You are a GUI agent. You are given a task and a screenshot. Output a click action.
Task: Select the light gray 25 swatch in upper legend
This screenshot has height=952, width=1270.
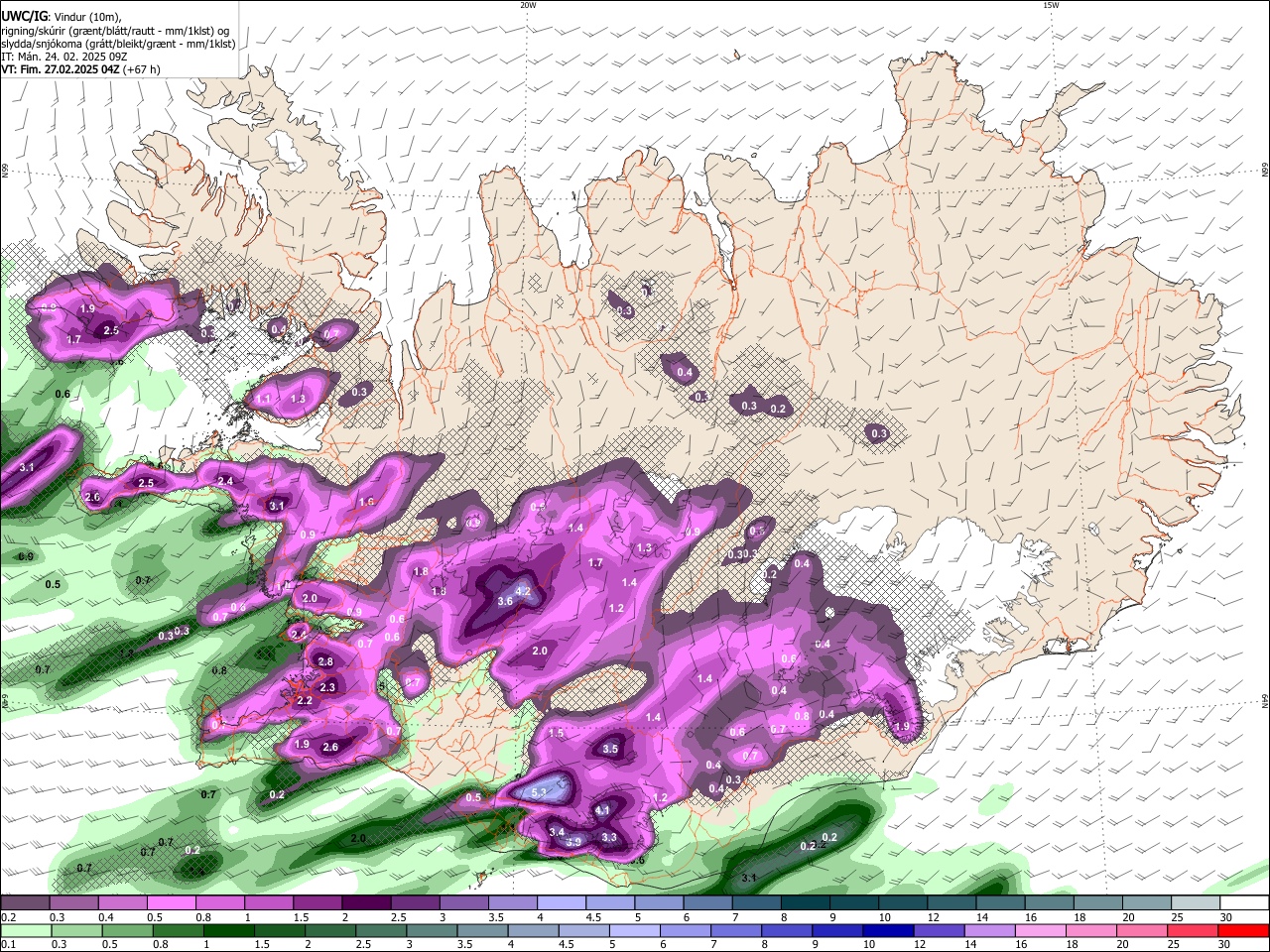pyautogui.click(x=1197, y=902)
